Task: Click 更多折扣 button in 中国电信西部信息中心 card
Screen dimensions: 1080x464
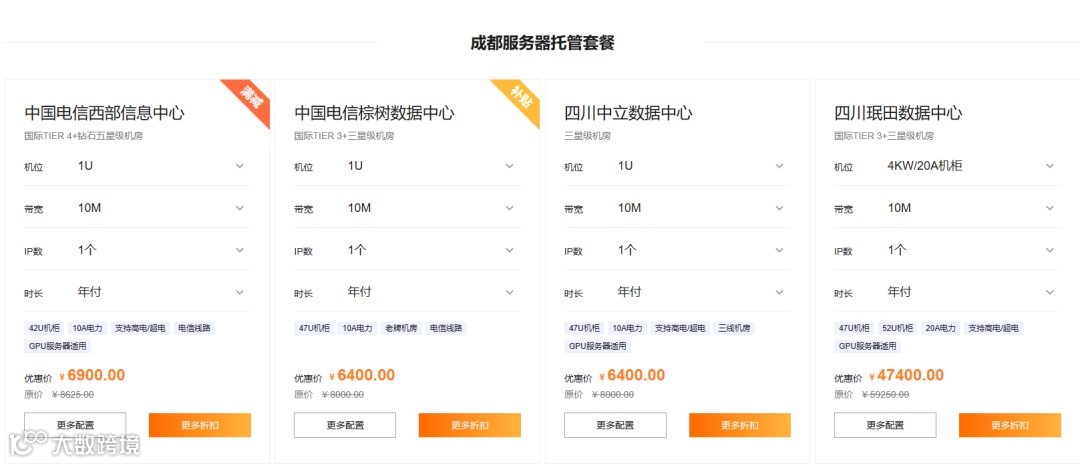Action: pos(200,425)
